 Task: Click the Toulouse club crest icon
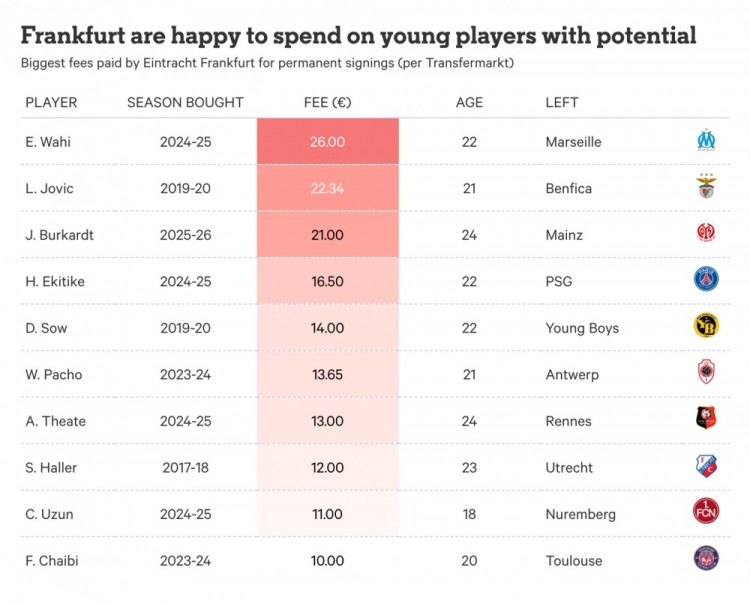pyautogui.click(x=707, y=560)
